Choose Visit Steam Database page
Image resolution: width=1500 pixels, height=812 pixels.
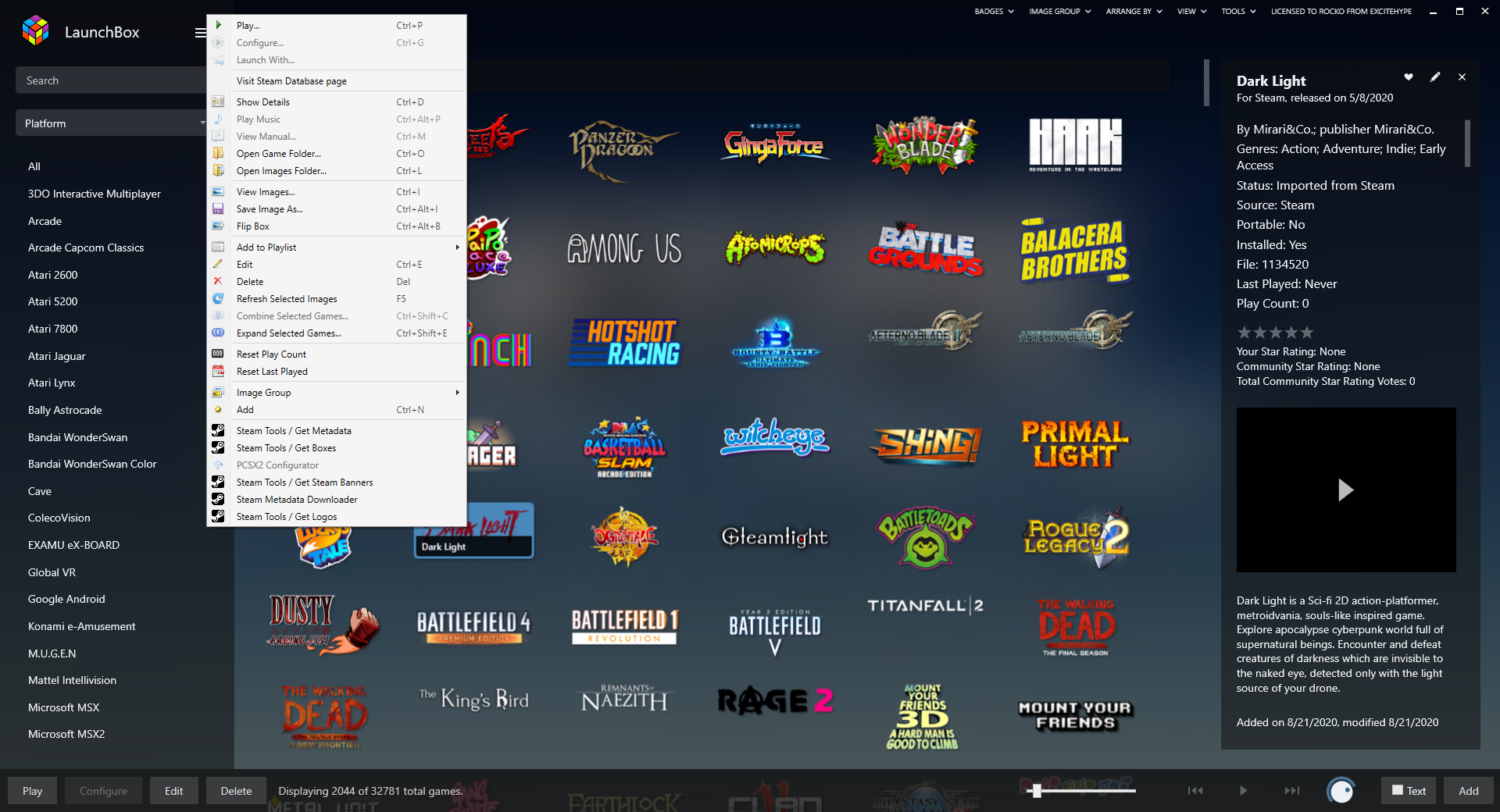[x=337, y=81]
